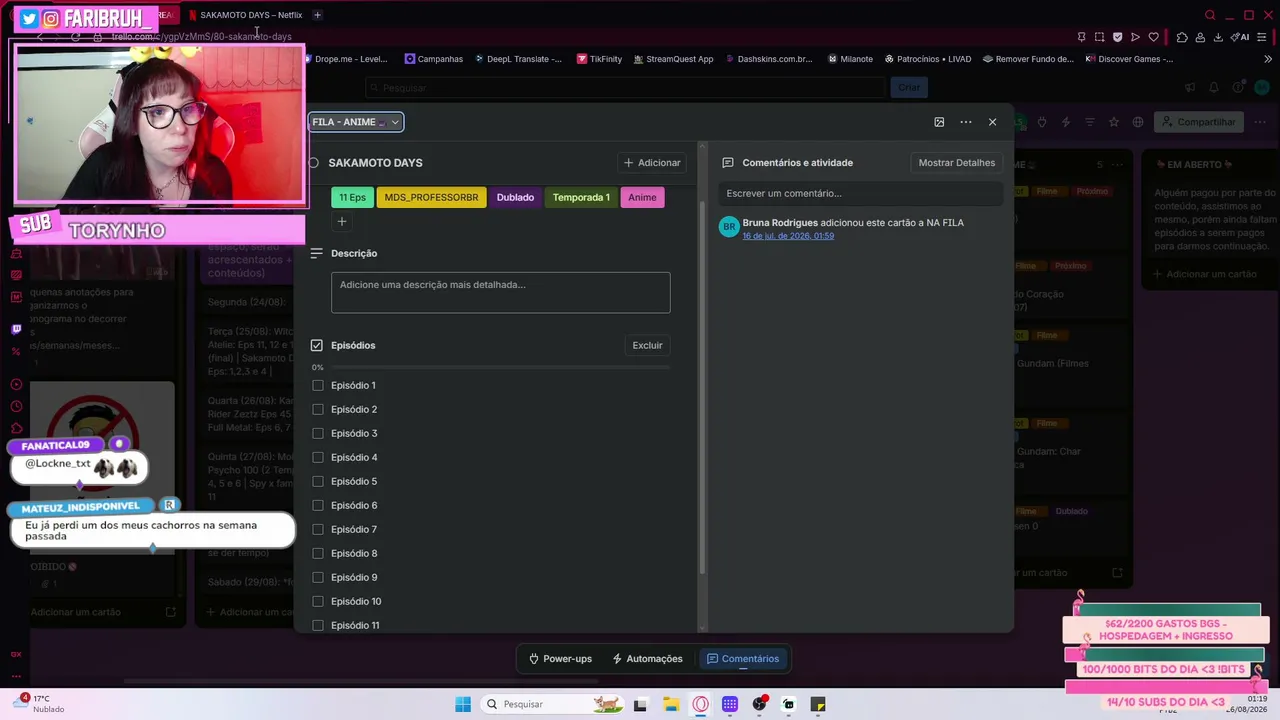Click the description text box
The image size is (1280, 720).
[501, 293]
